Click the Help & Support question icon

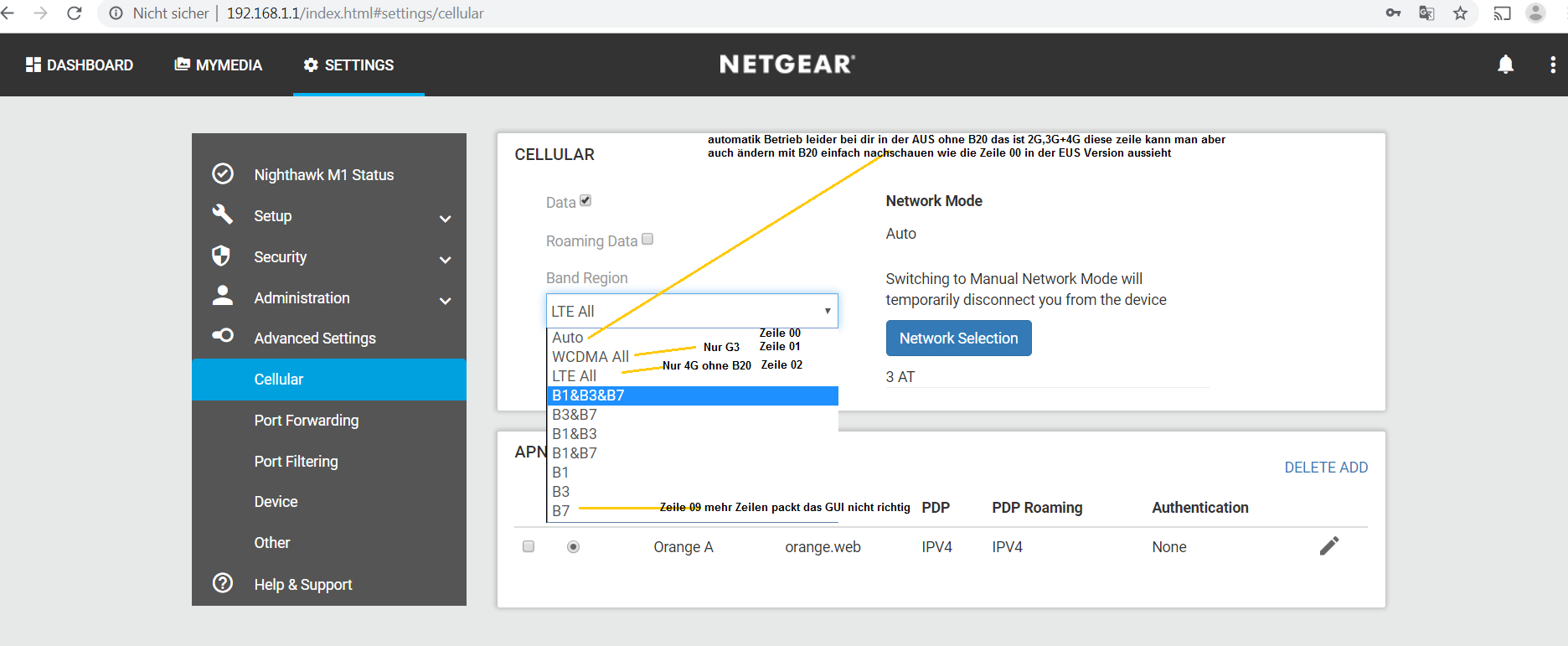(x=223, y=582)
